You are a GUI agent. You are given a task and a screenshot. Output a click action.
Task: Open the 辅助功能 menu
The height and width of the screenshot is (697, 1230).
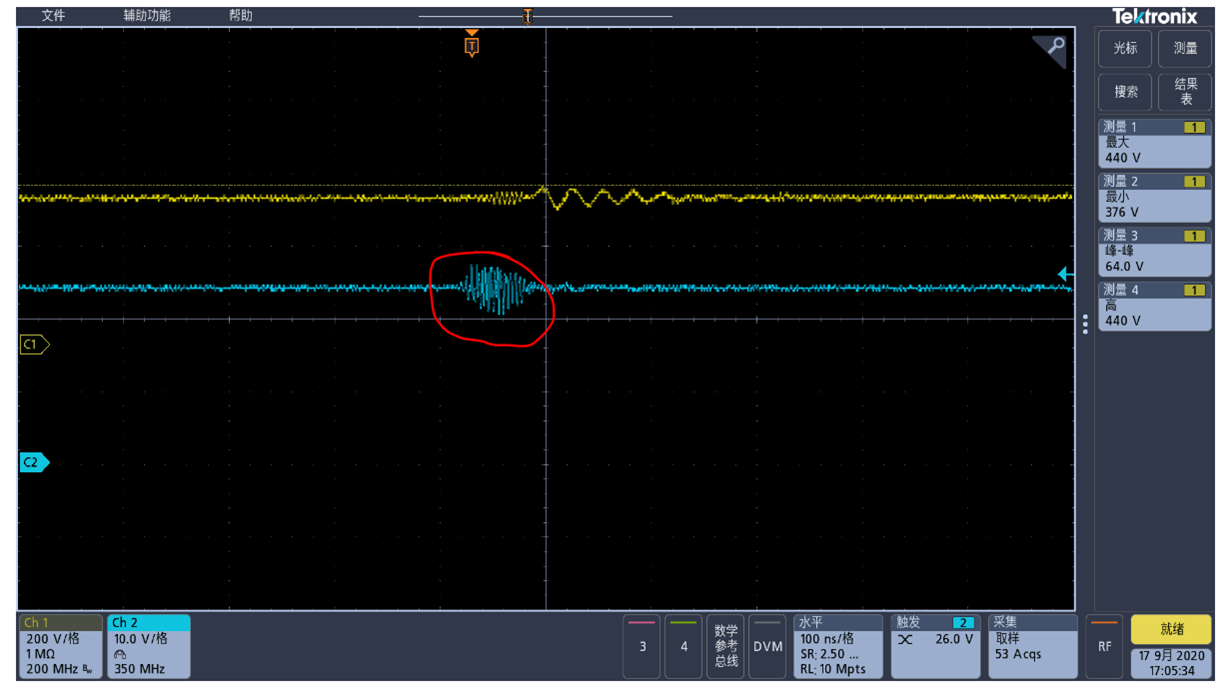tap(147, 16)
